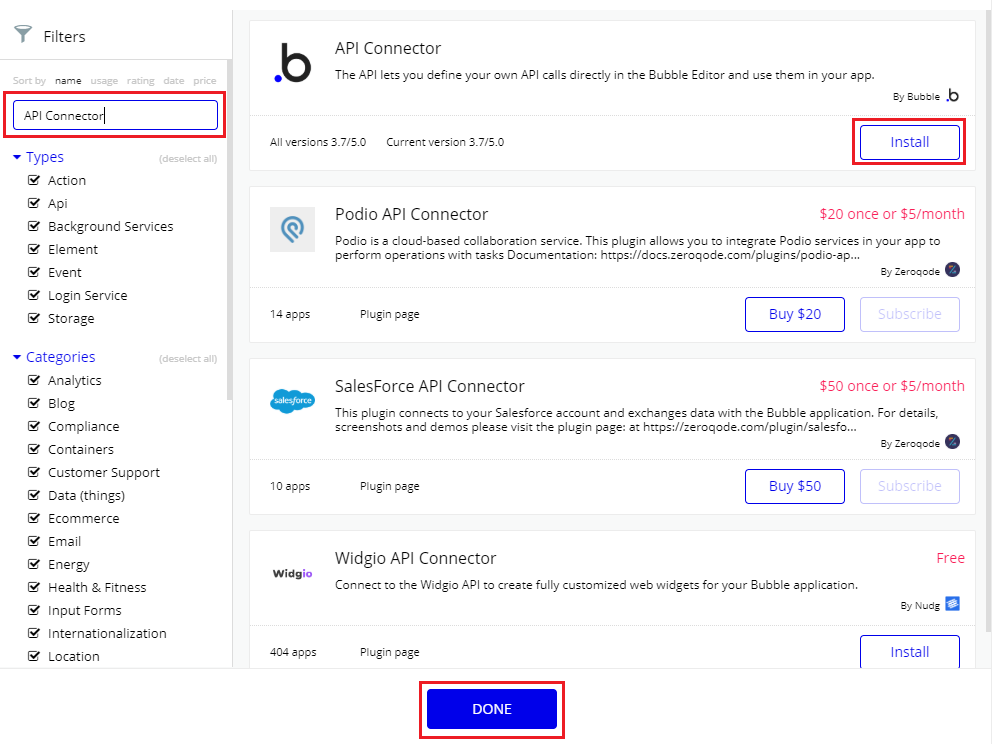Click the plugin search input field
The image size is (1006, 744).
coord(115,115)
